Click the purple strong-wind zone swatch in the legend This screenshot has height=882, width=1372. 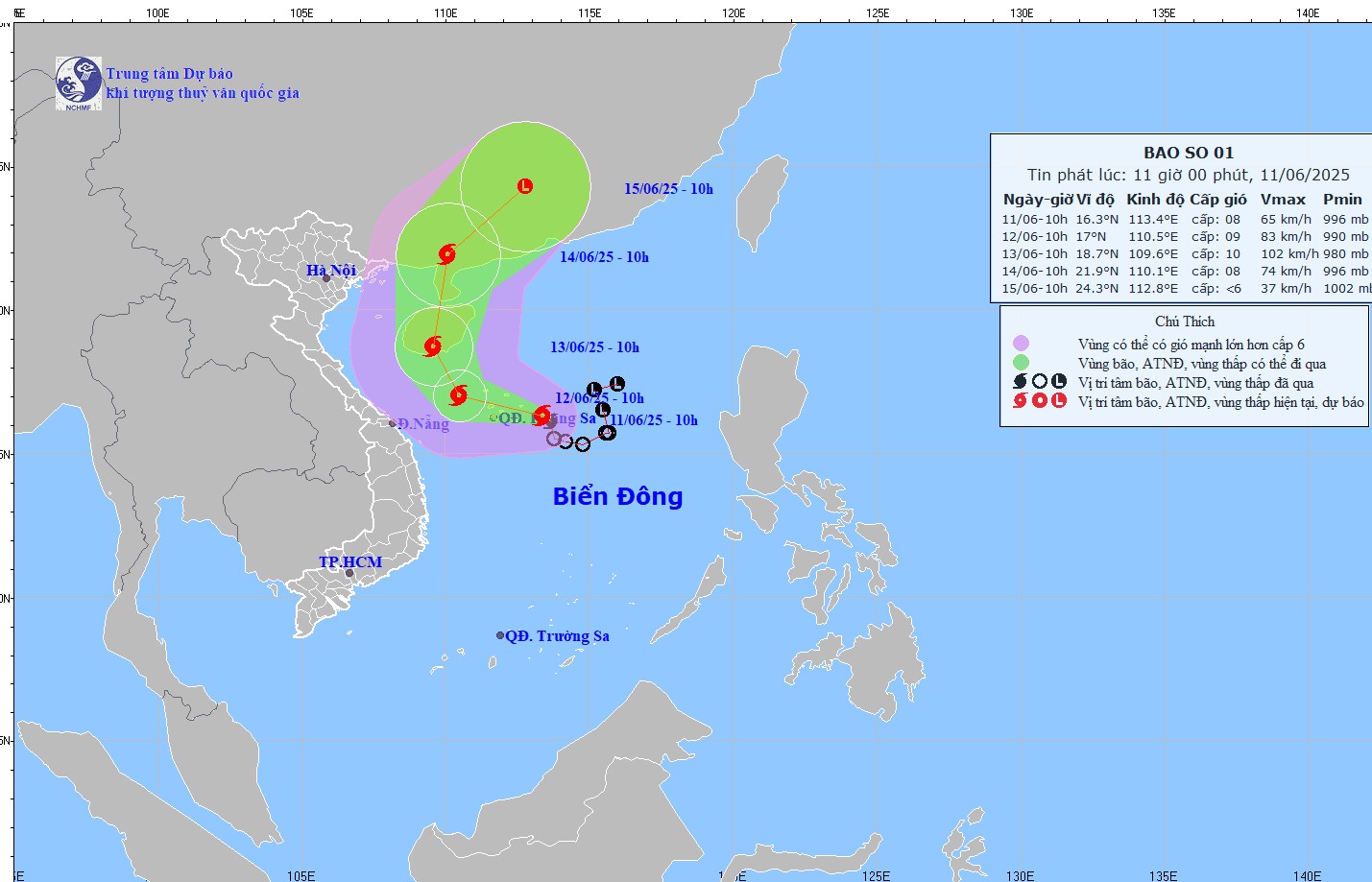tap(1021, 344)
